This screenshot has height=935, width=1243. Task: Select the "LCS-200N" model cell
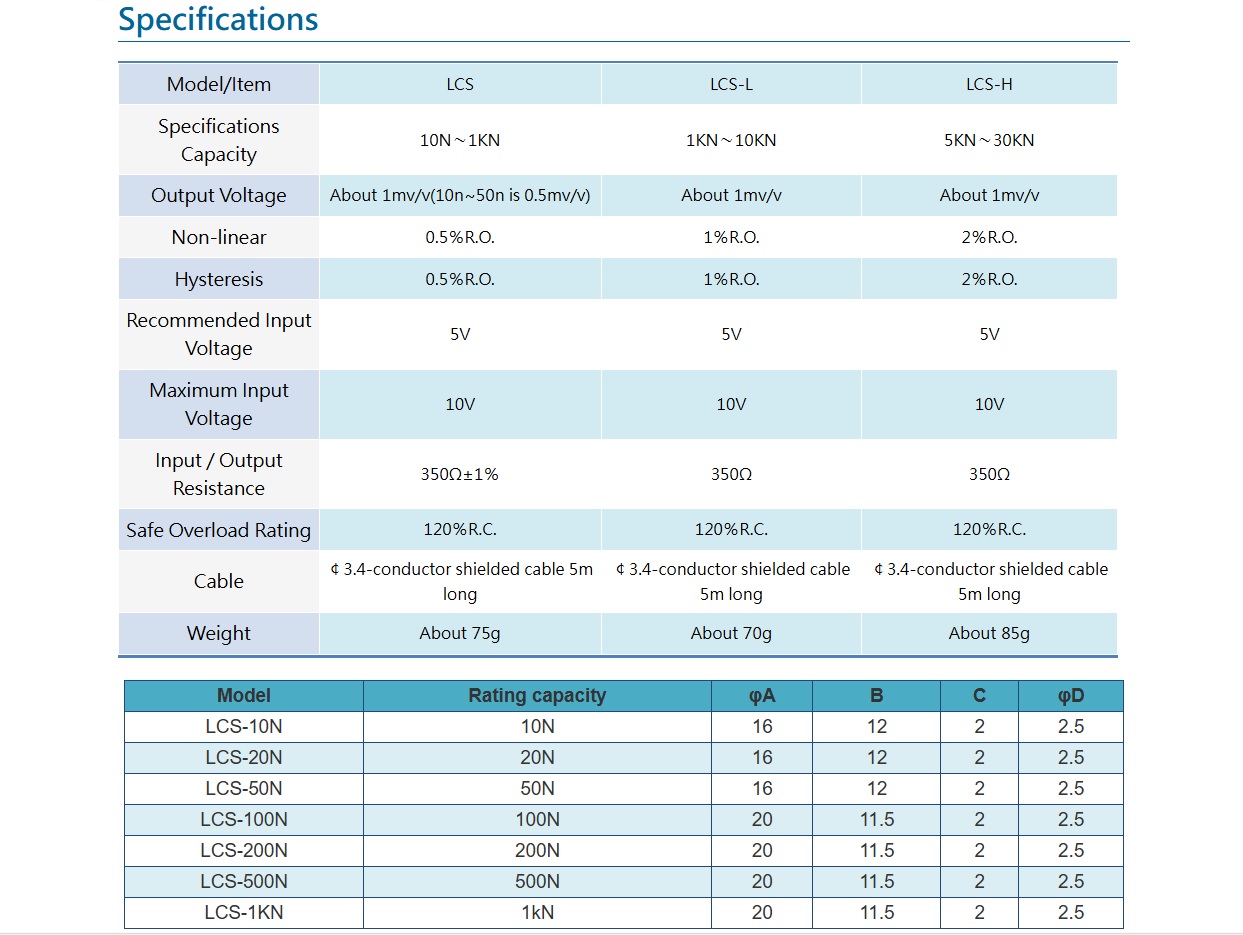(244, 851)
